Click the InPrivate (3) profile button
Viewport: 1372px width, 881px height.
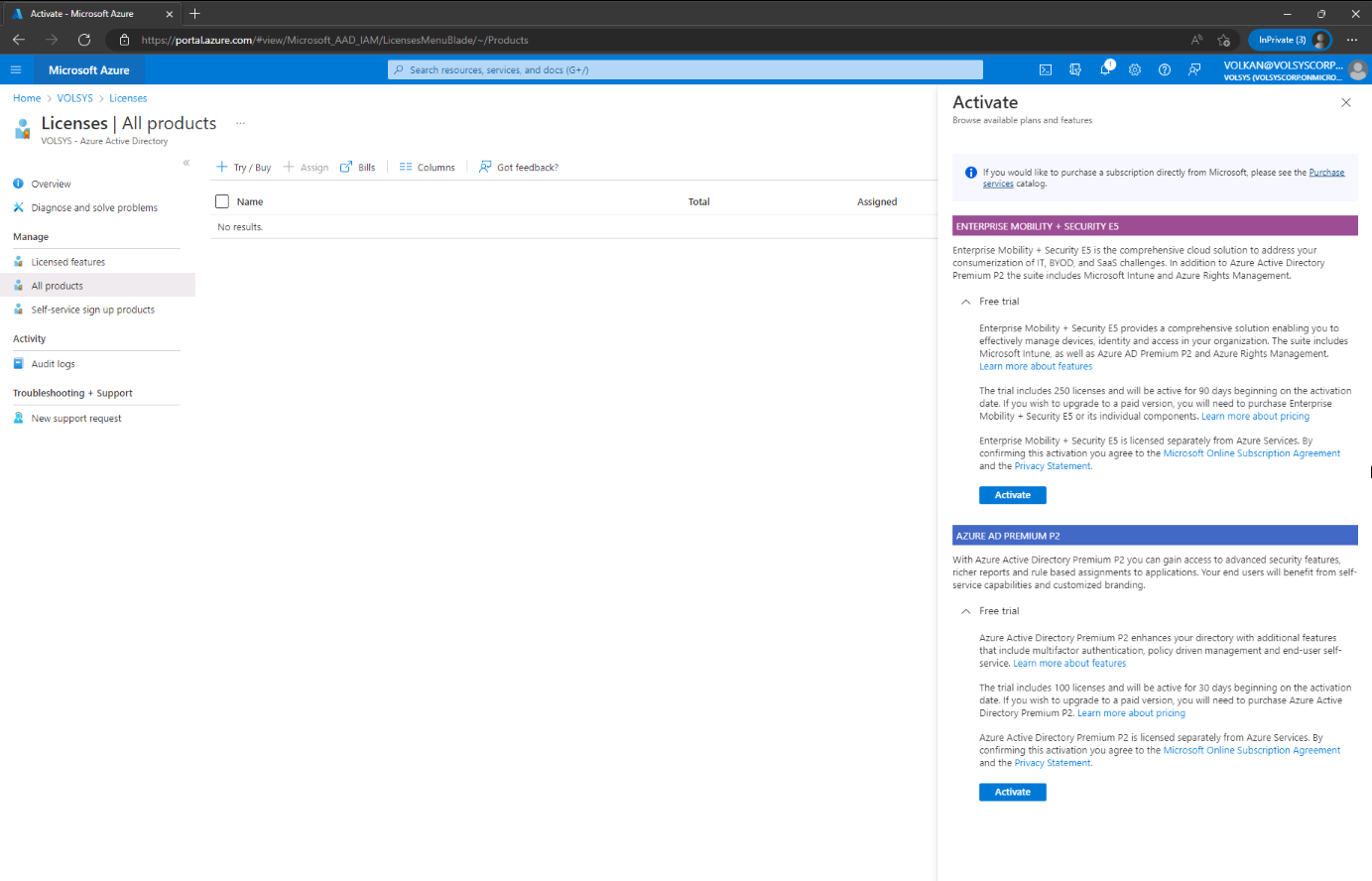click(1293, 40)
